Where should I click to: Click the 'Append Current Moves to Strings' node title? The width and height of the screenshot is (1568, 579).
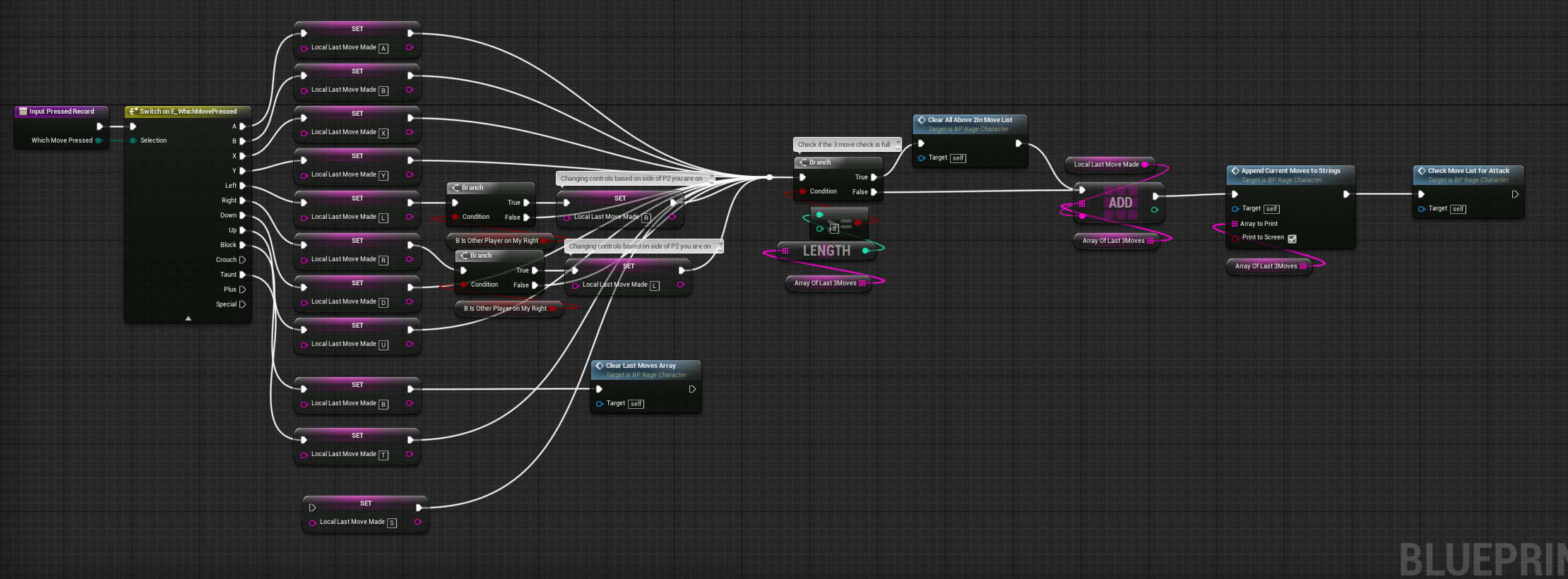click(x=1290, y=171)
